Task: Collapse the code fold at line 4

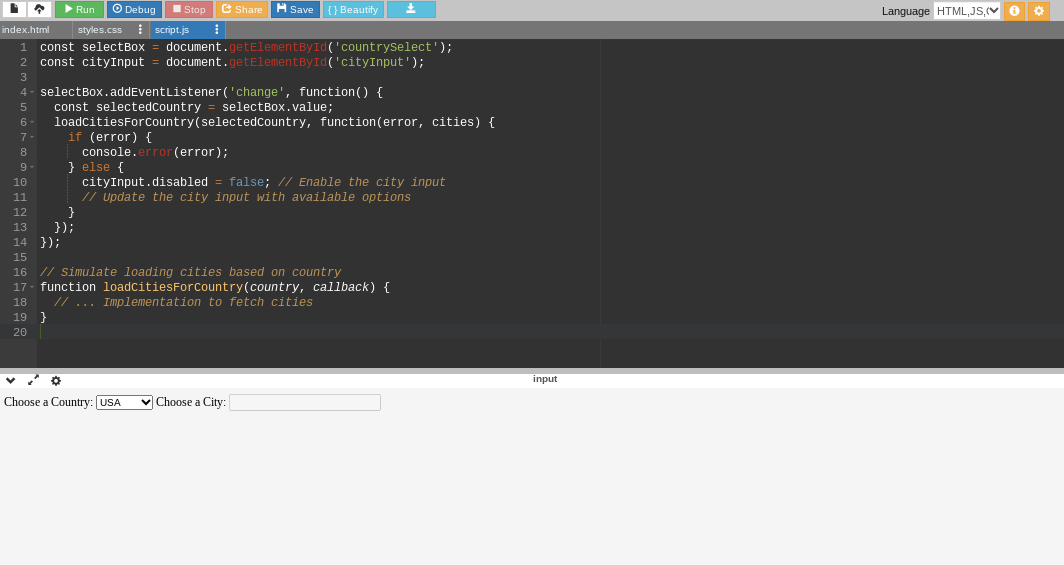Action: [x=32, y=92]
